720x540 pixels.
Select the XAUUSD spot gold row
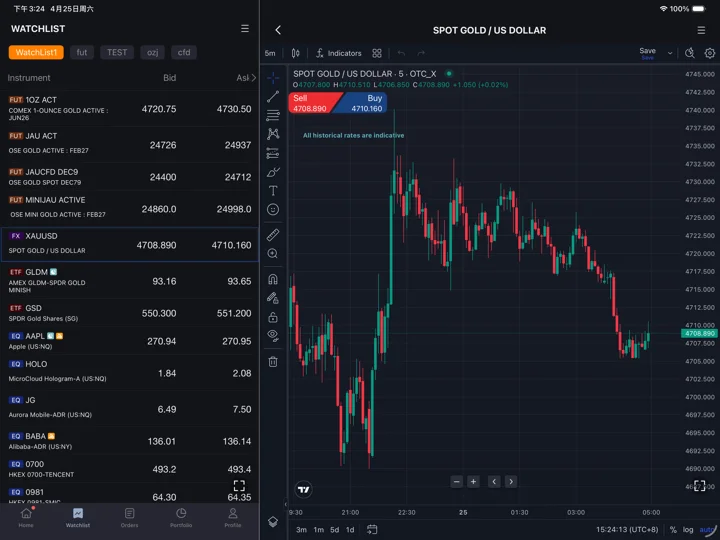click(x=129, y=244)
